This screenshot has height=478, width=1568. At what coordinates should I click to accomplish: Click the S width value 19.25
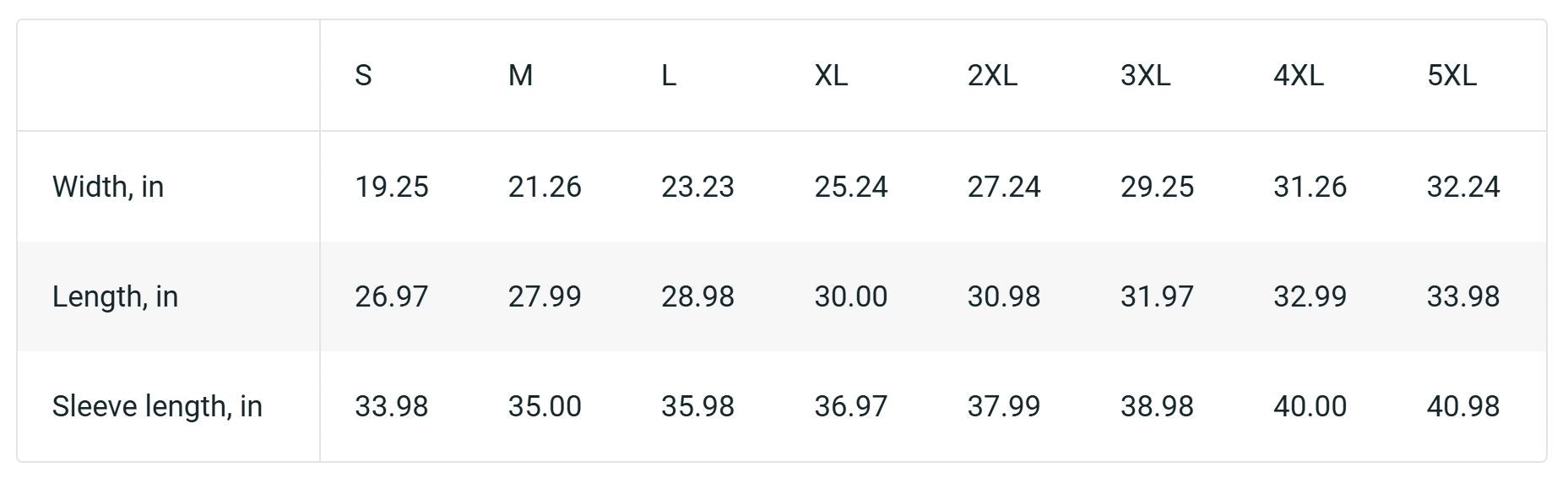(391, 187)
